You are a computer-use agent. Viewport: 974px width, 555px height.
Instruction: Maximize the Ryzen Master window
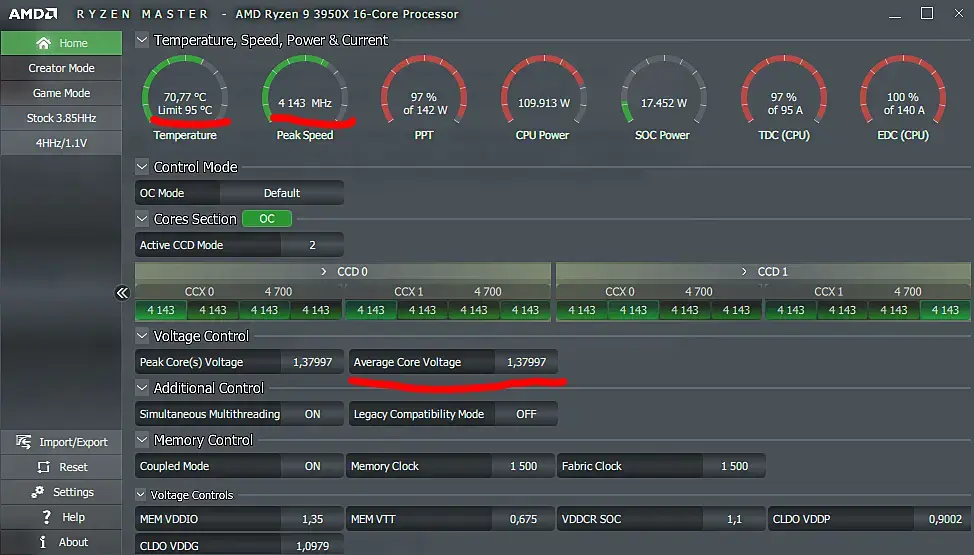click(x=927, y=13)
